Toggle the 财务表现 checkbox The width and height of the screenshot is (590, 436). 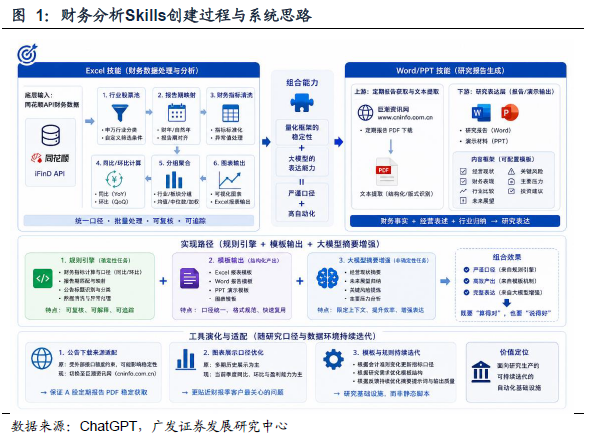coord(463,181)
